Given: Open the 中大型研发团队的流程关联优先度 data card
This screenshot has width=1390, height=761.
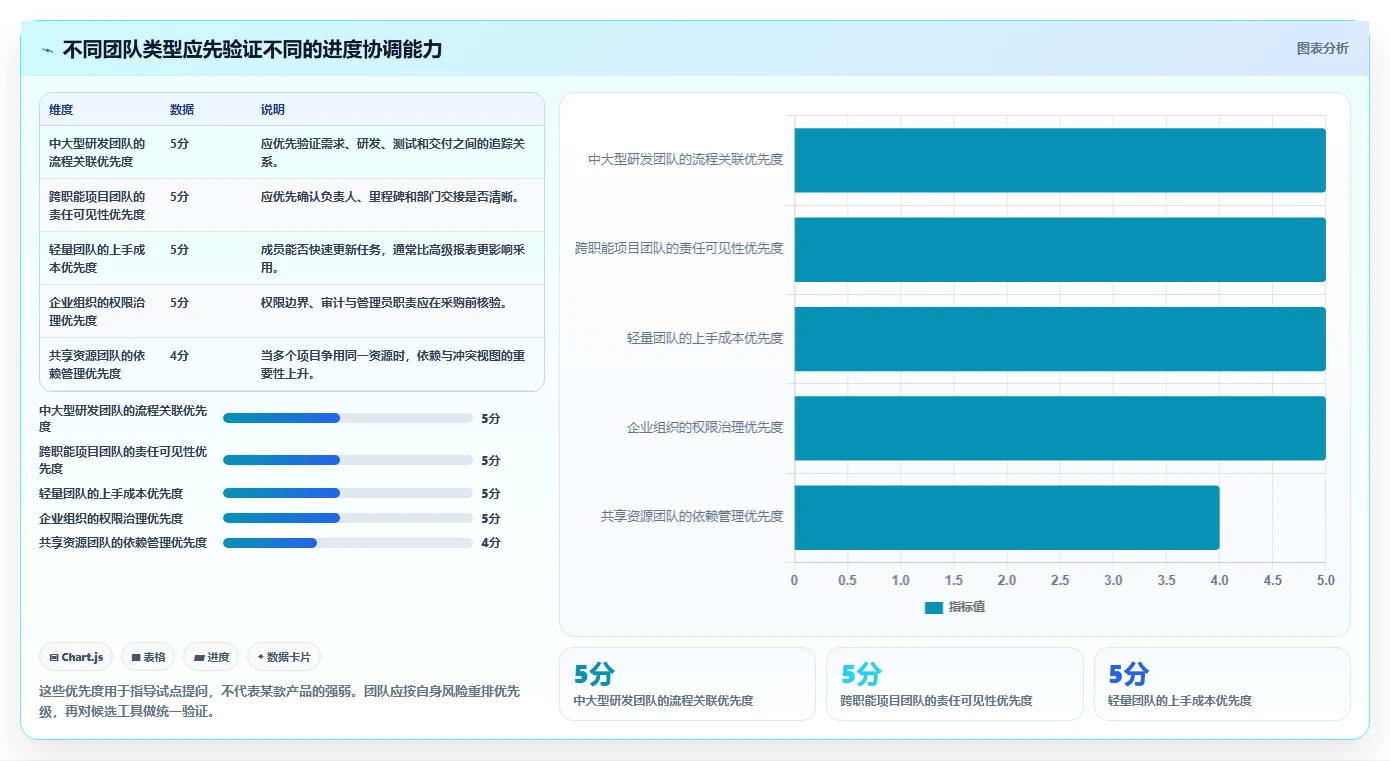Looking at the screenshot, I should pyautogui.click(x=687, y=684).
